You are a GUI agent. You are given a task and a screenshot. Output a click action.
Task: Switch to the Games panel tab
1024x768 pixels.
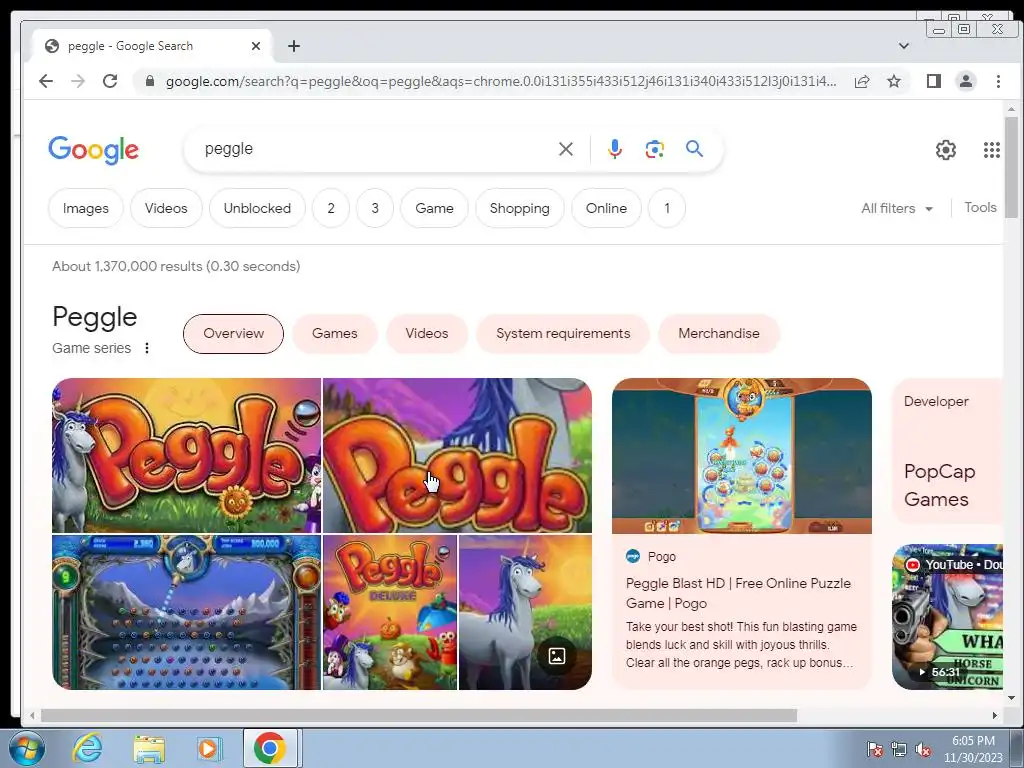(334, 334)
